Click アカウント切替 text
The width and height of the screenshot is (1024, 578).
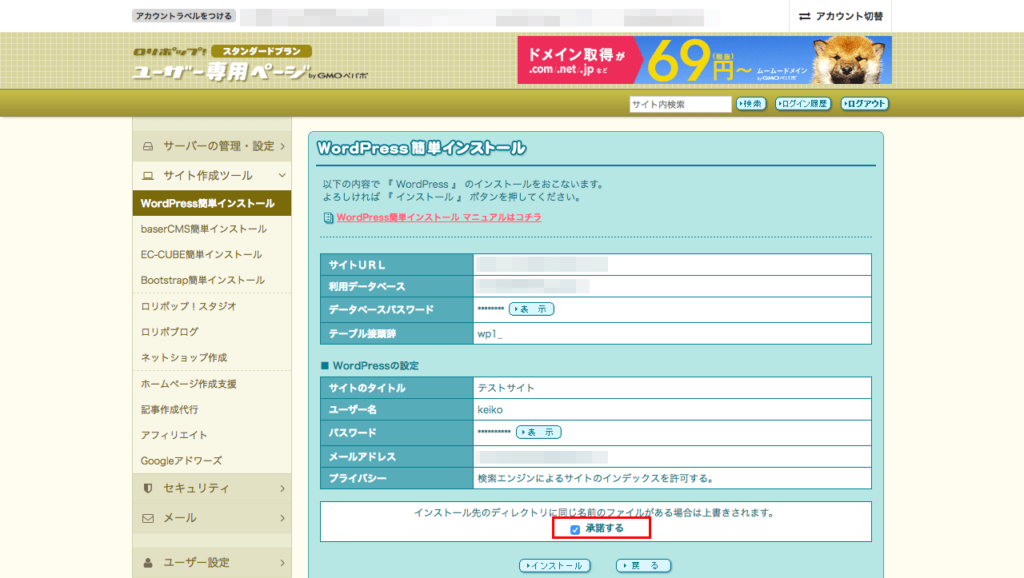point(850,16)
